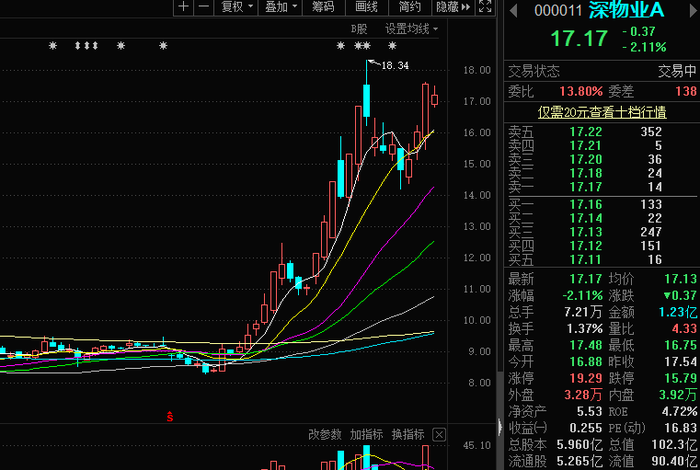Open 仅需20元查看十档行情 link

coord(602,112)
